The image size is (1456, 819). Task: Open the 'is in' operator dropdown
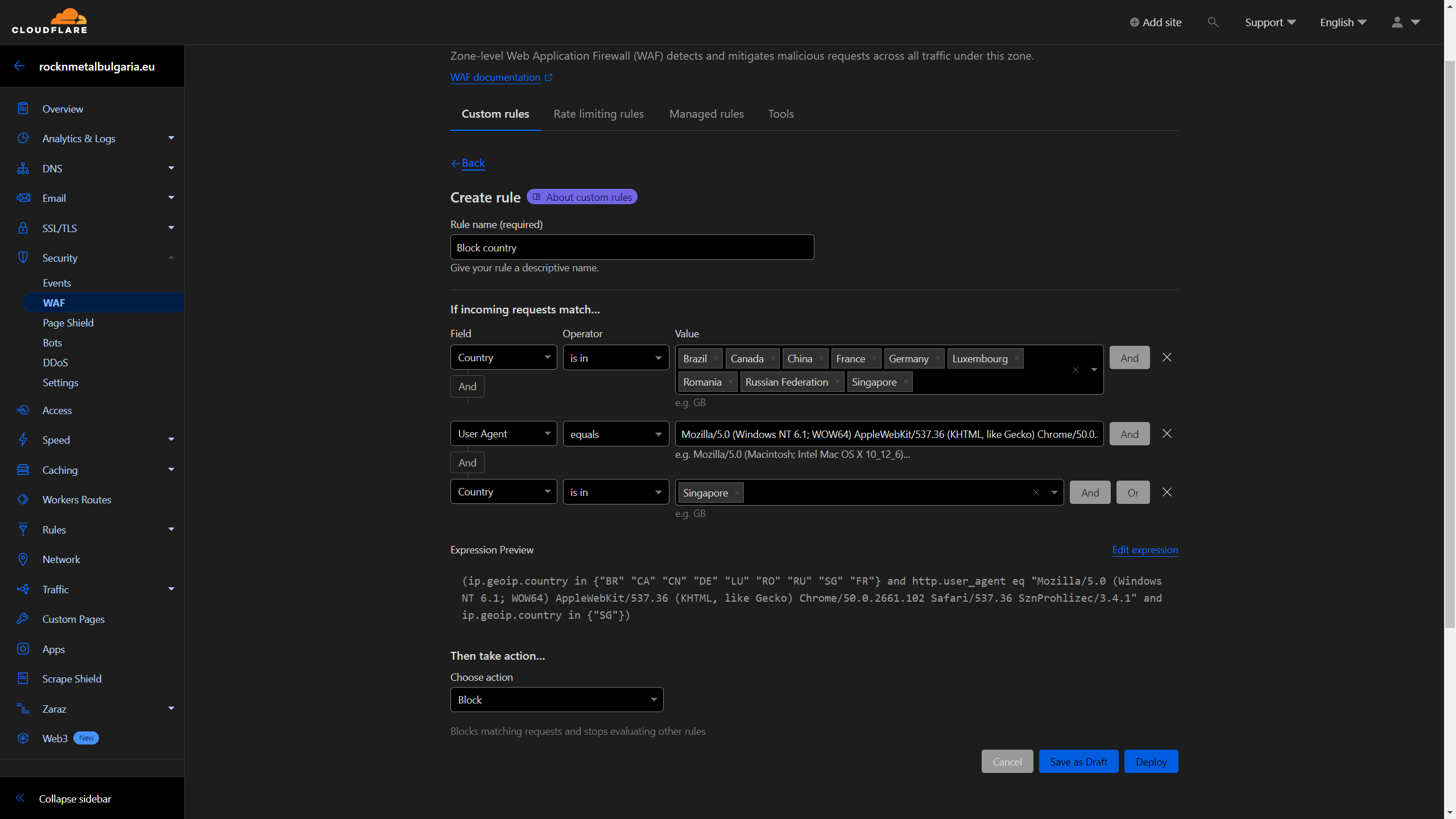pyautogui.click(x=615, y=357)
